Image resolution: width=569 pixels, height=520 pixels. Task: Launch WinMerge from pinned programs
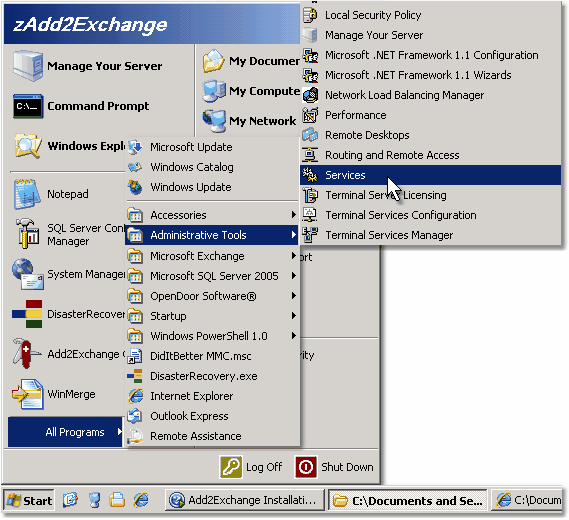(27, 394)
